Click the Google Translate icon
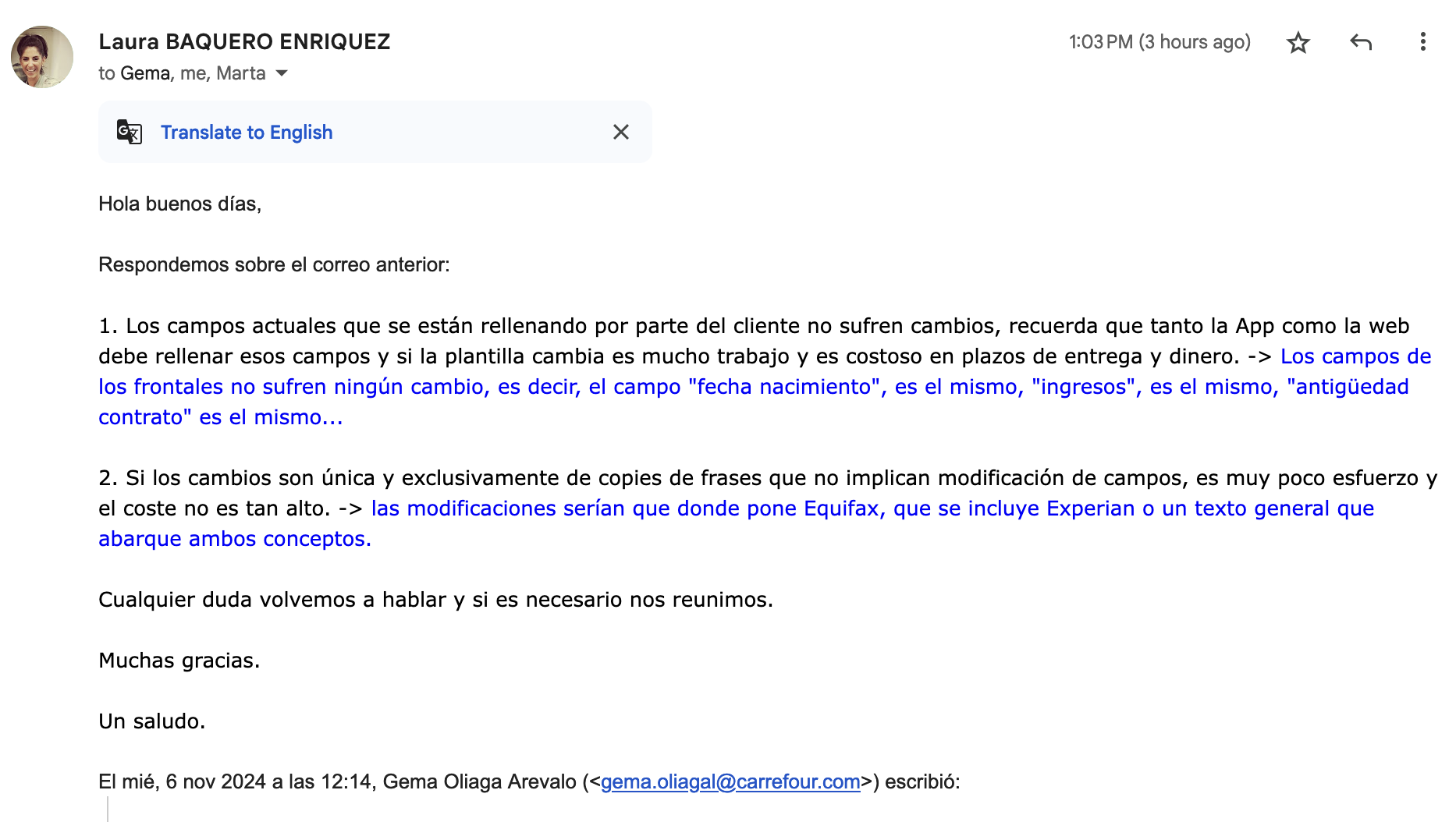Screen dimensions: 1456x822 point(130,132)
